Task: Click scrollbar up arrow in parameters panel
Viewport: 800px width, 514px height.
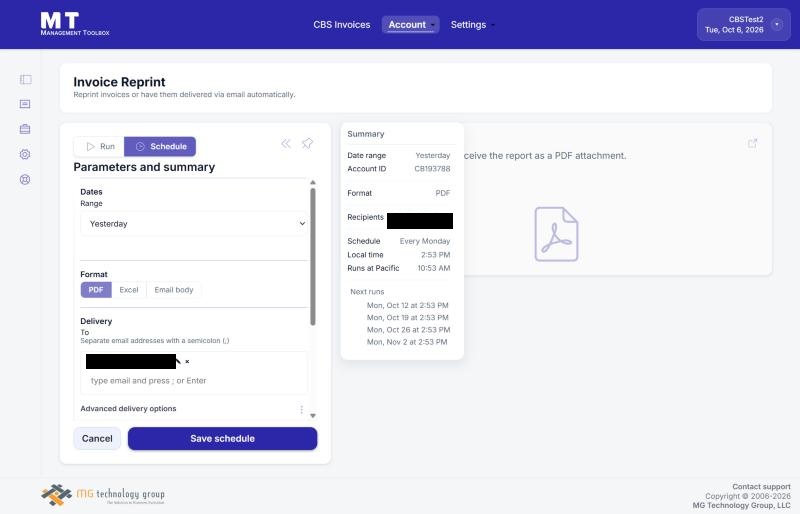Action: pyautogui.click(x=313, y=182)
